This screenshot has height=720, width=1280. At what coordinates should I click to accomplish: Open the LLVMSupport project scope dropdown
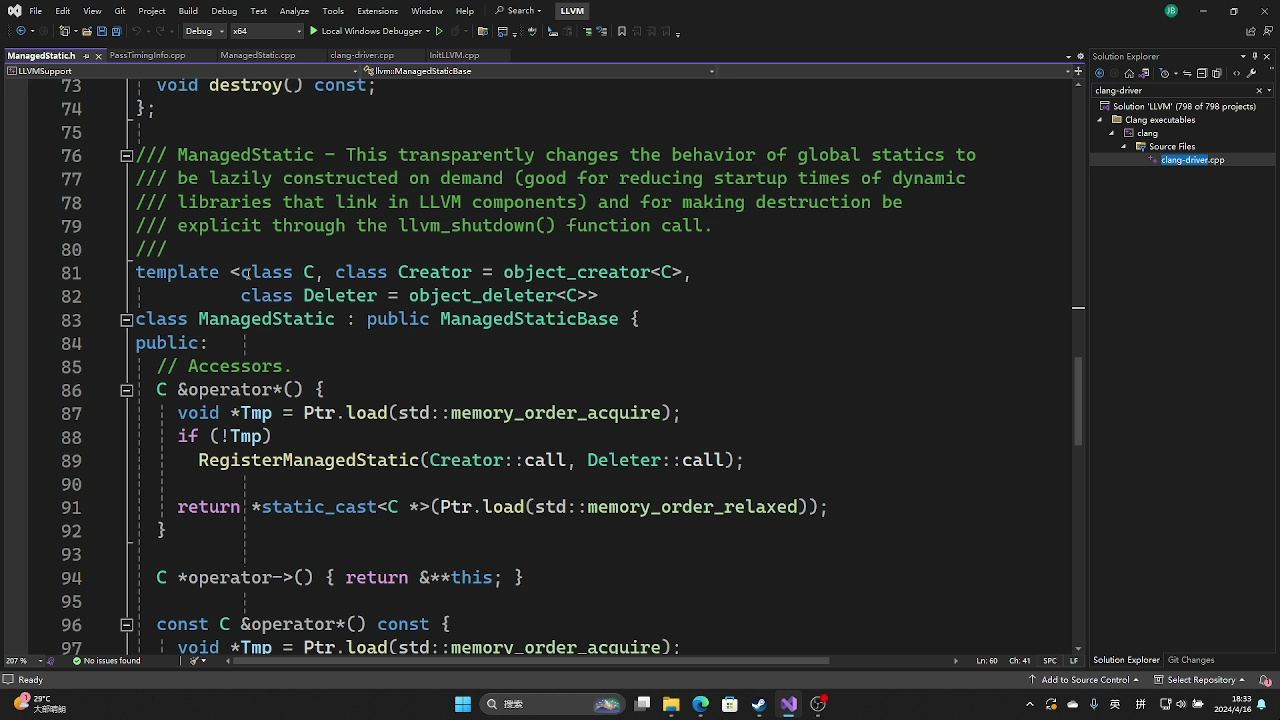(180, 71)
